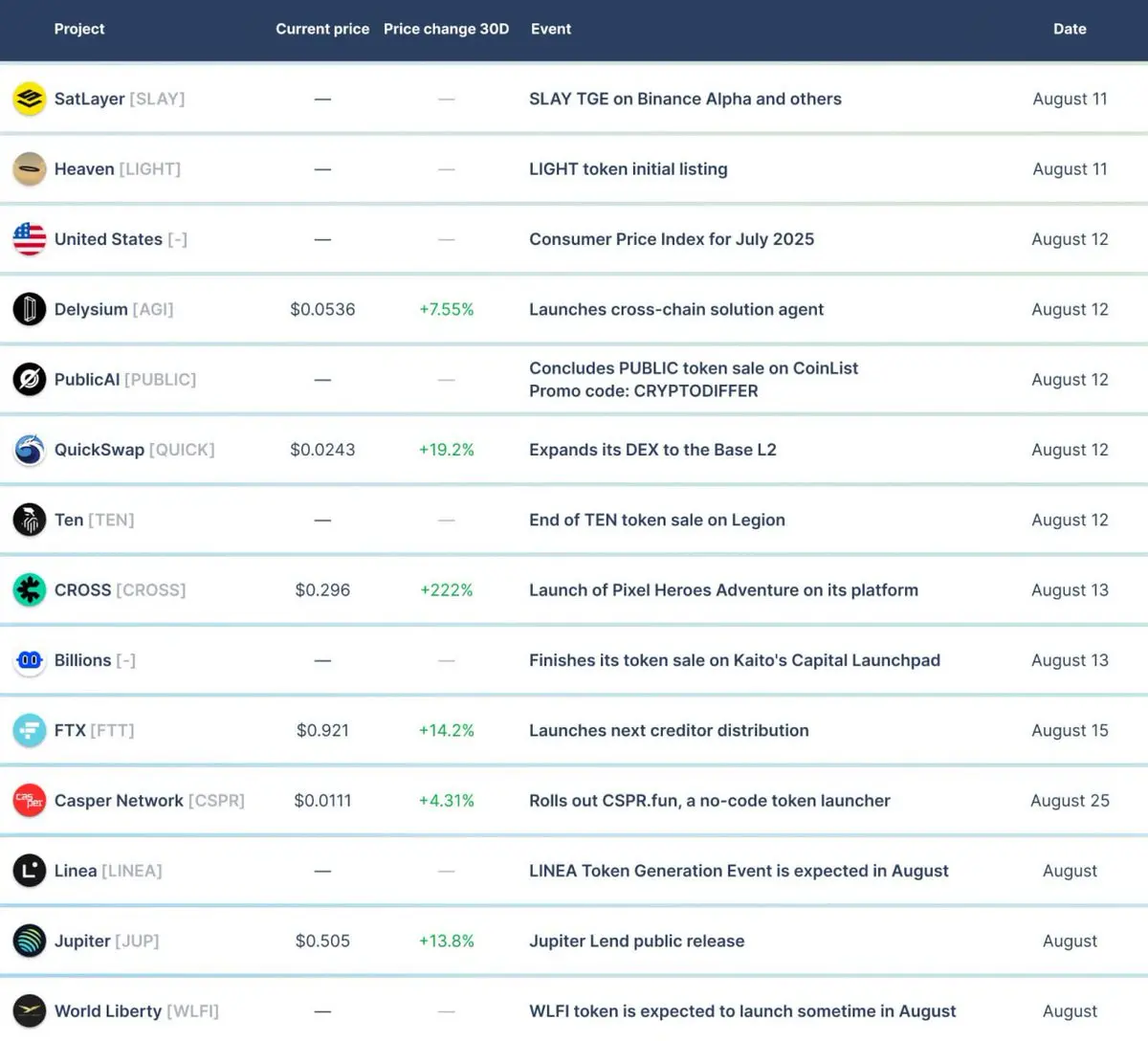Click the Ten project logo icon

point(30,520)
